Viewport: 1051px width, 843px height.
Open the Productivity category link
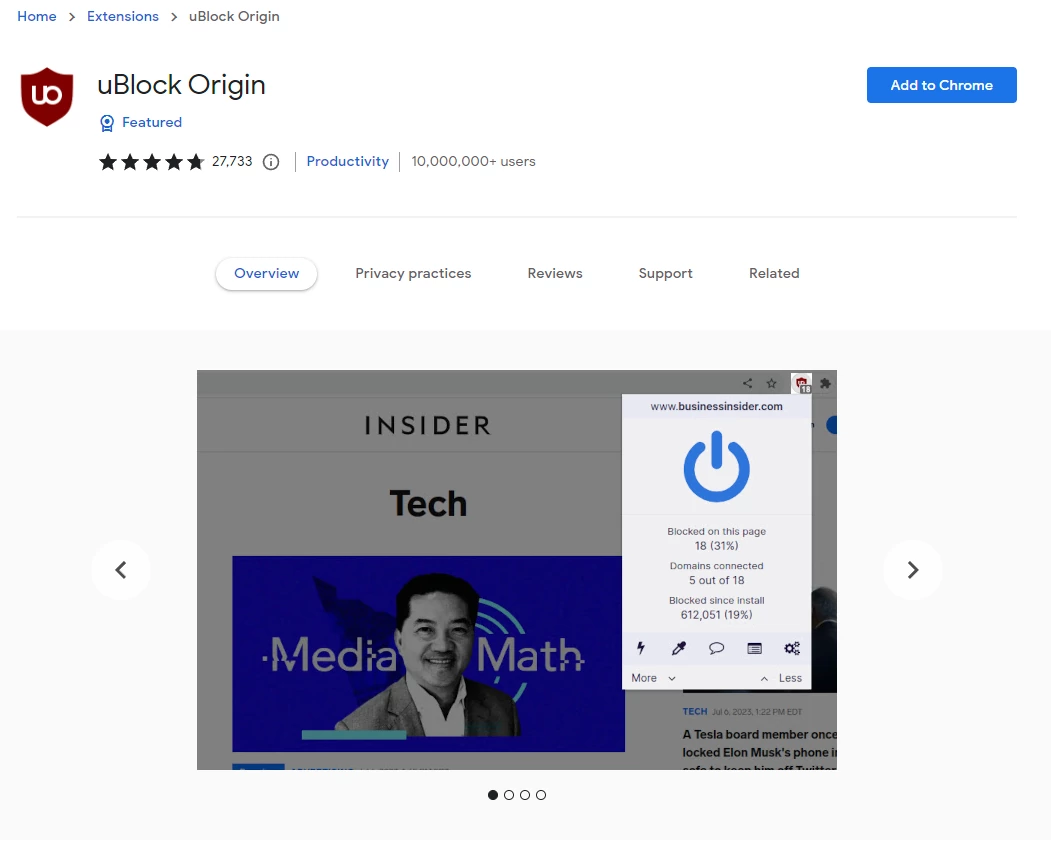347,161
